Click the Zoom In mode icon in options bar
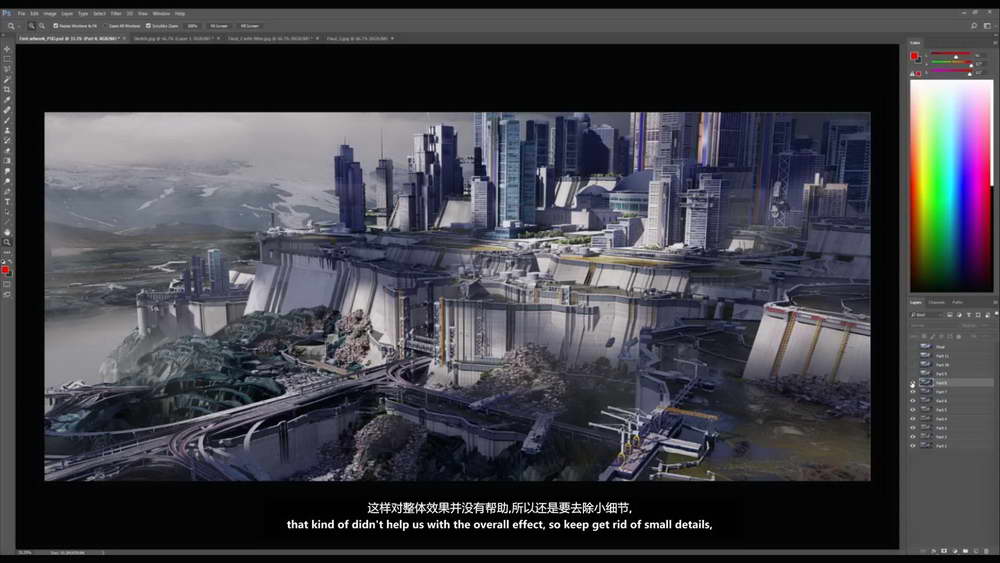Image resolution: width=1000 pixels, height=563 pixels. pyautogui.click(x=31, y=26)
